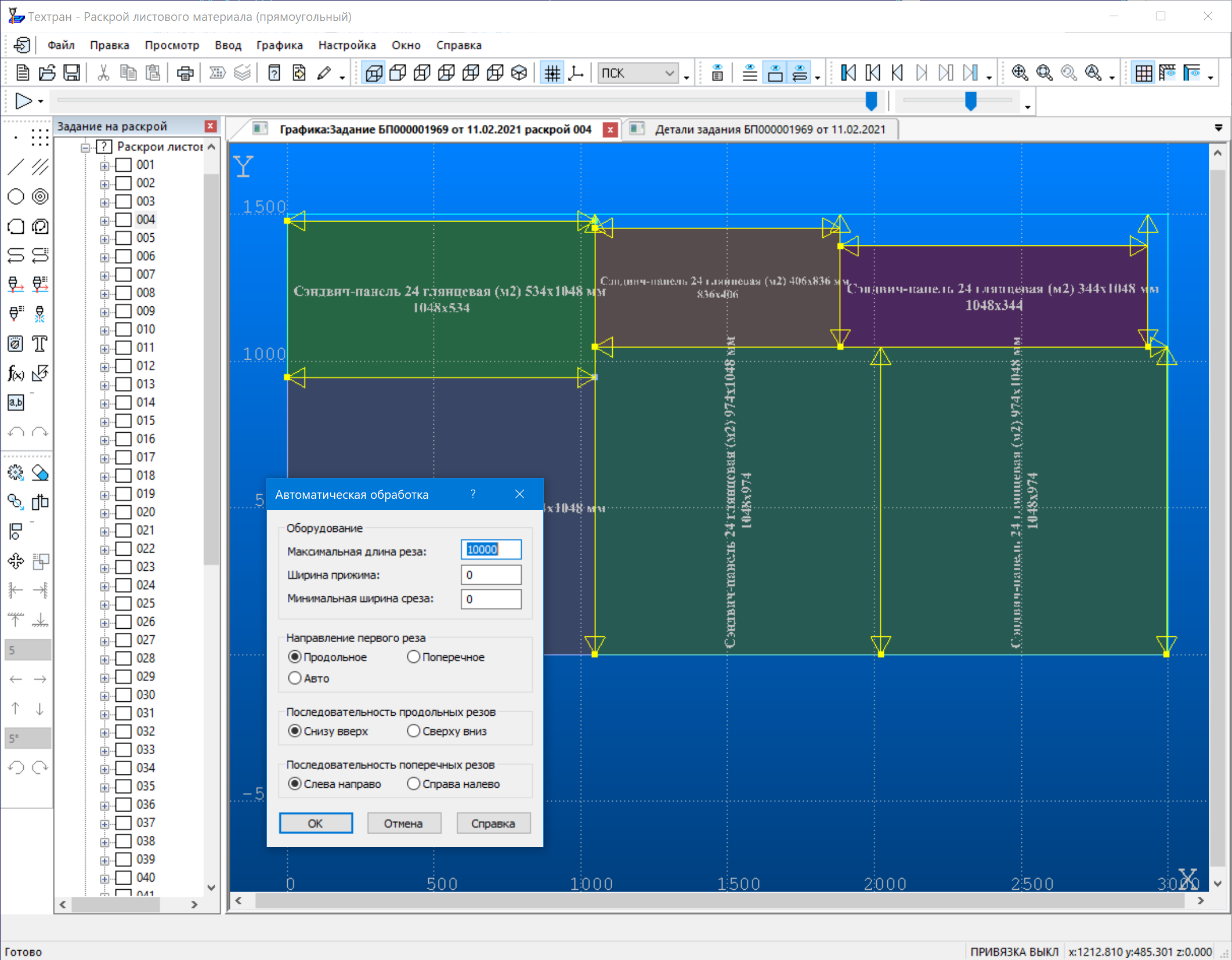Select the Text tool in left palette
Screen dimensions: 1232x960
tap(39, 344)
